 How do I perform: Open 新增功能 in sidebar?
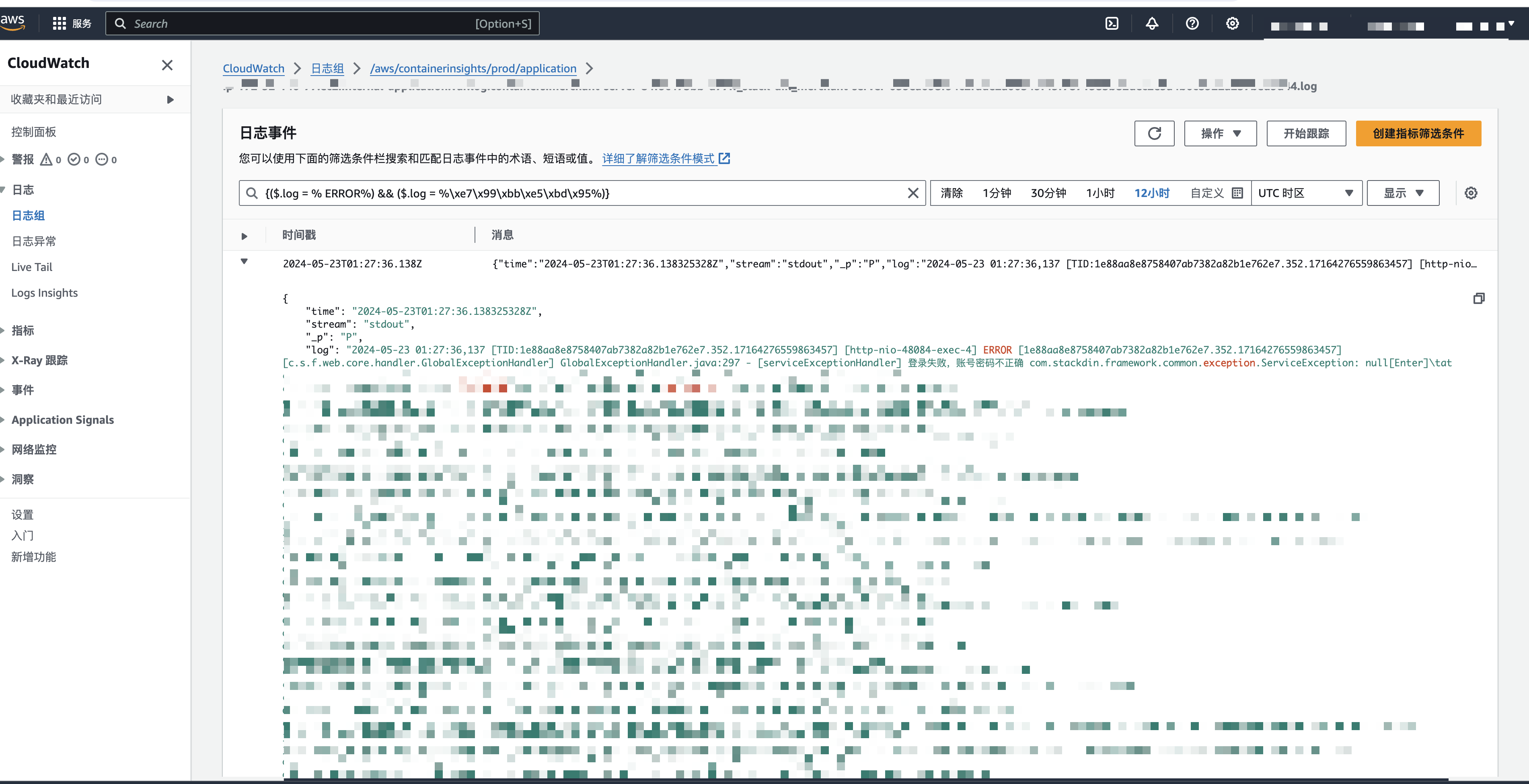[x=34, y=557]
